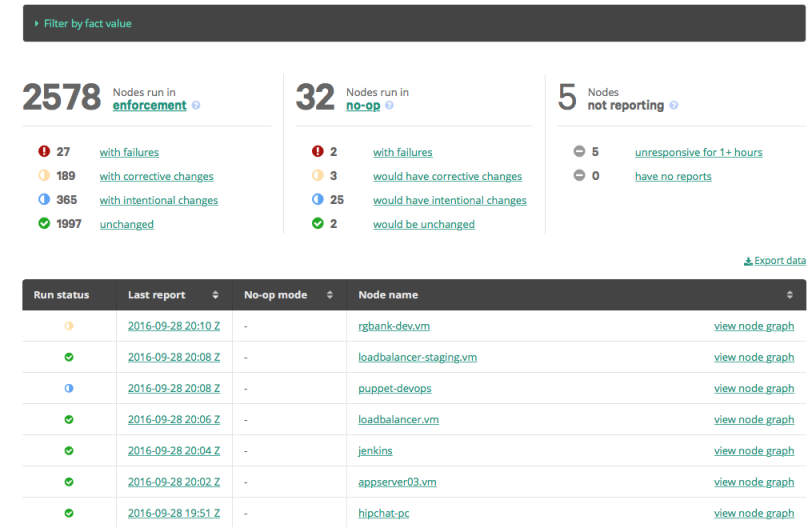Open node rgbank-dev.vm
Viewport: 812px width, 527px height.
(x=394, y=326)
